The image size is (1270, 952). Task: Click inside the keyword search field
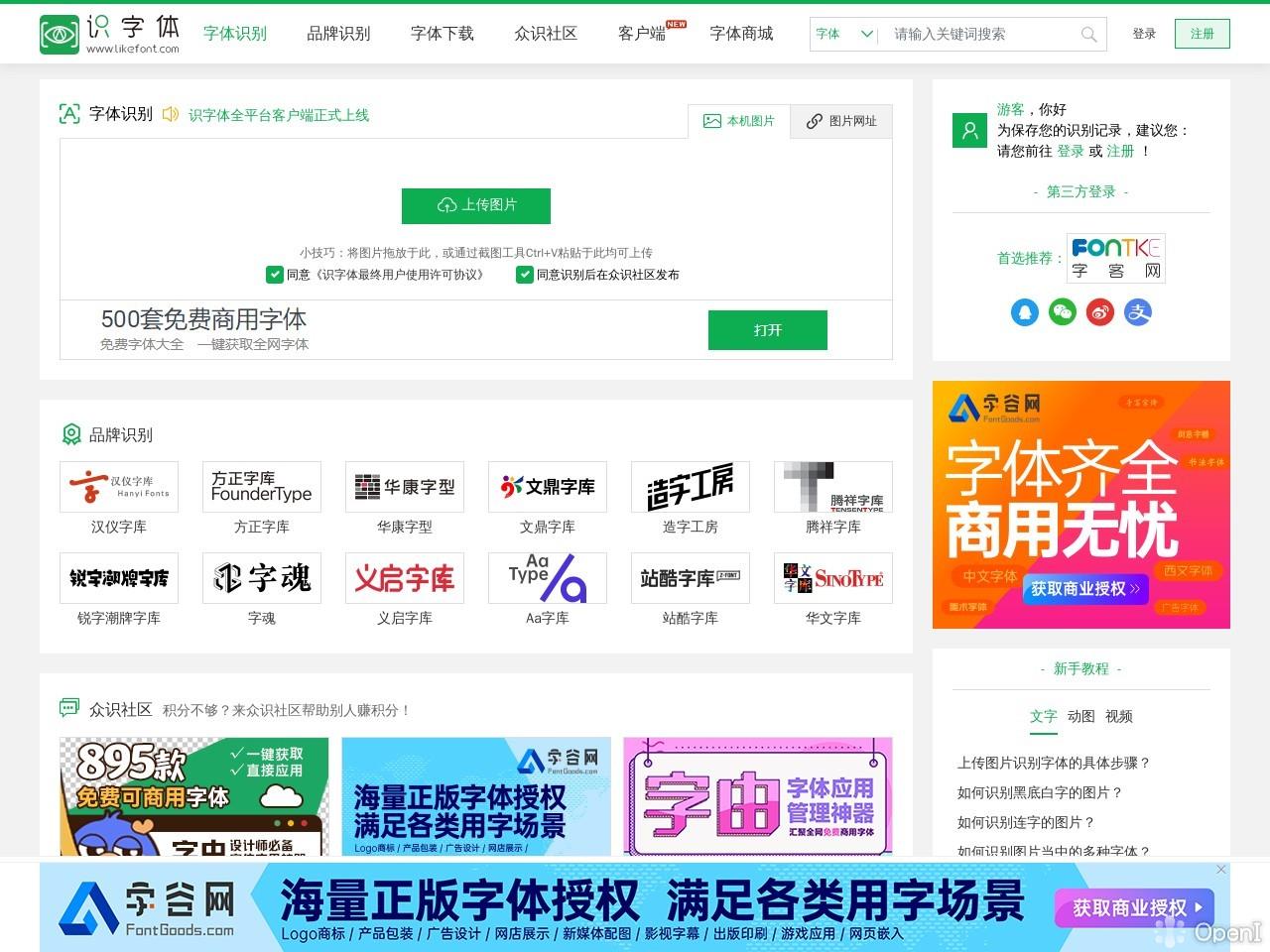pos(982,35)
